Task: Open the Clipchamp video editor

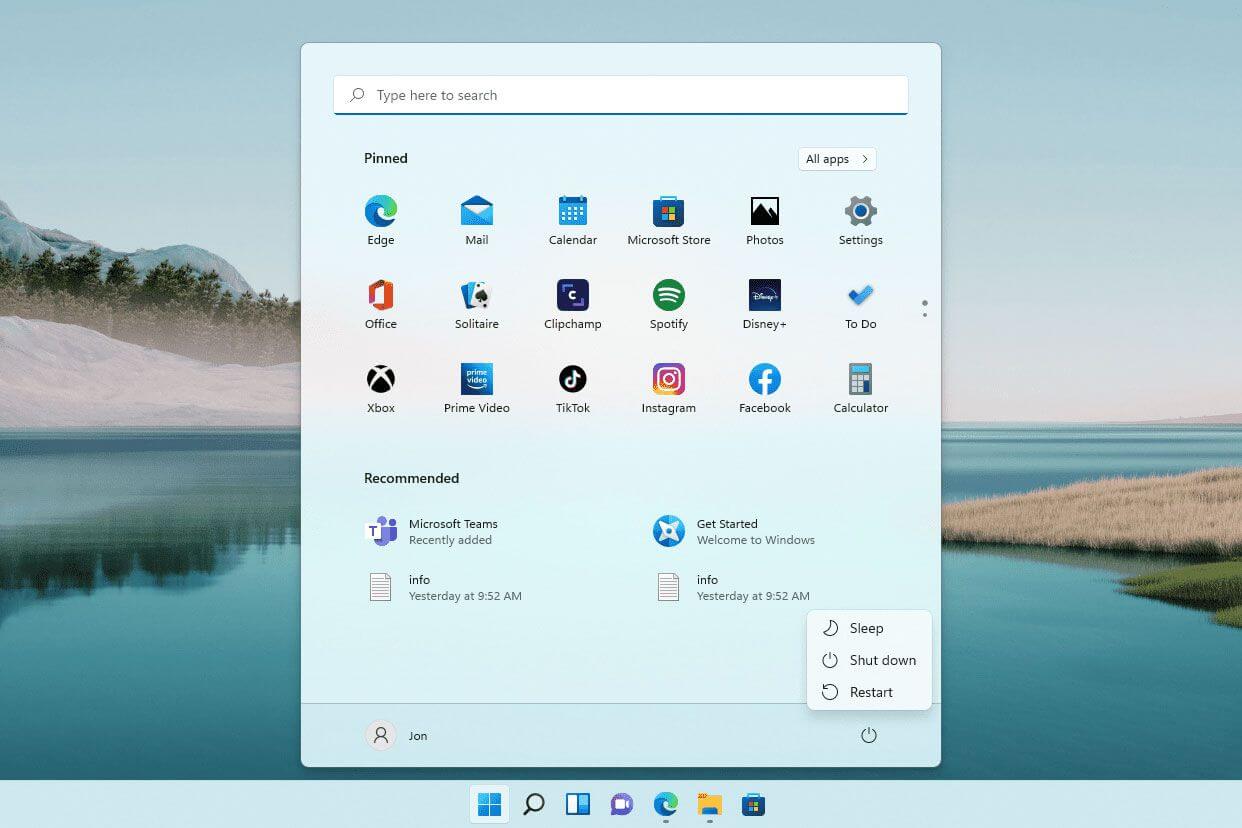Action: (x=572, y=297)
